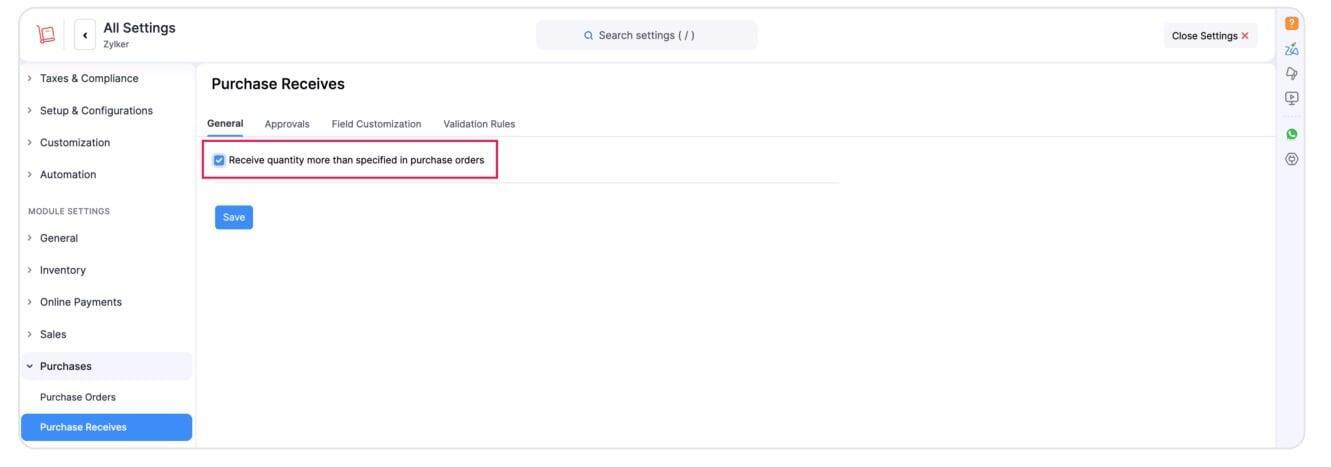Open Purchase Orders in the sidebar
Viewport: 1331px width, 467px height.
pos(78,397)
